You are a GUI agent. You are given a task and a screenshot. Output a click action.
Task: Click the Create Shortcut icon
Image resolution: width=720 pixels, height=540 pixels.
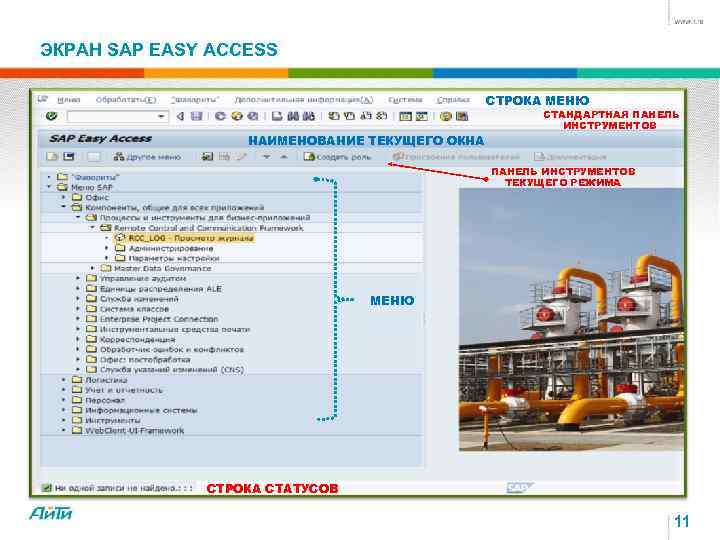coord(422,116)
